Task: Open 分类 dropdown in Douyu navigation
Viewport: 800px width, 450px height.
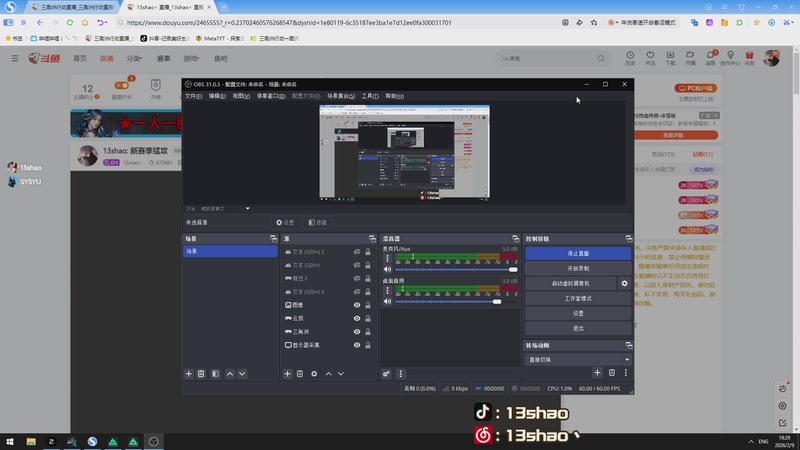Action: [134, 59]
